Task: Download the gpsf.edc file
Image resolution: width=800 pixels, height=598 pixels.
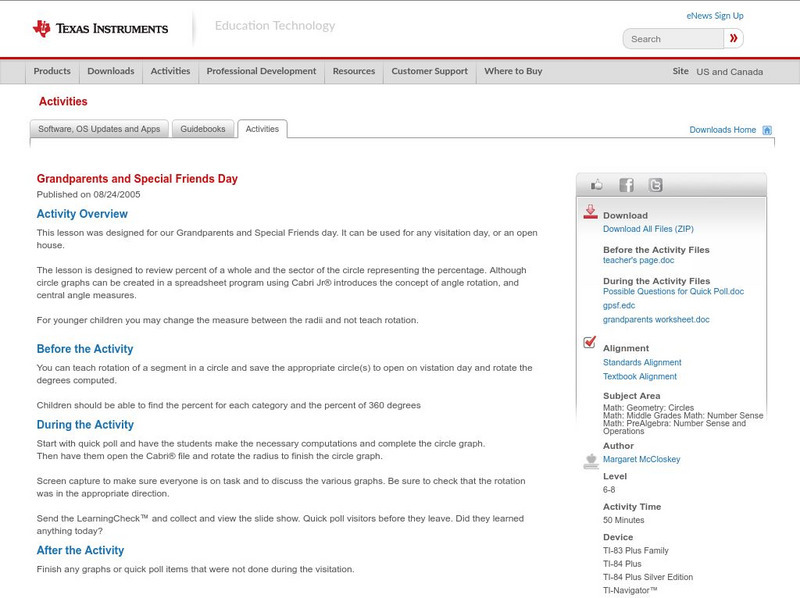Action: pos(619,306)
